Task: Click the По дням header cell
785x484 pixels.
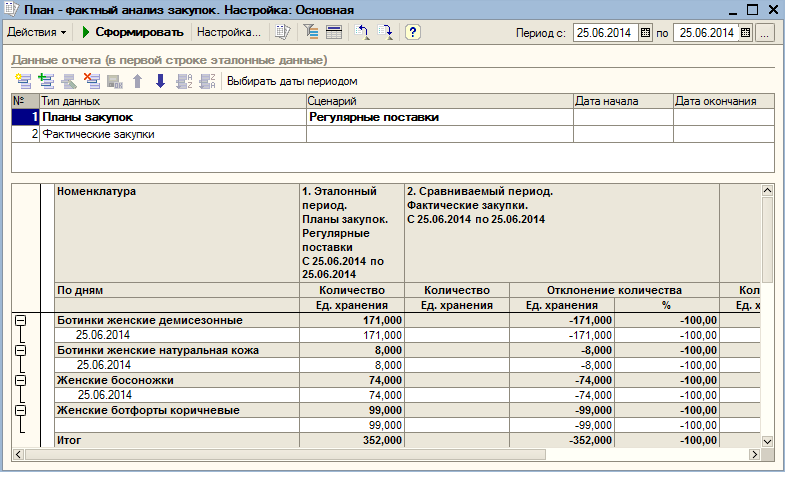Action: point(177,290)
